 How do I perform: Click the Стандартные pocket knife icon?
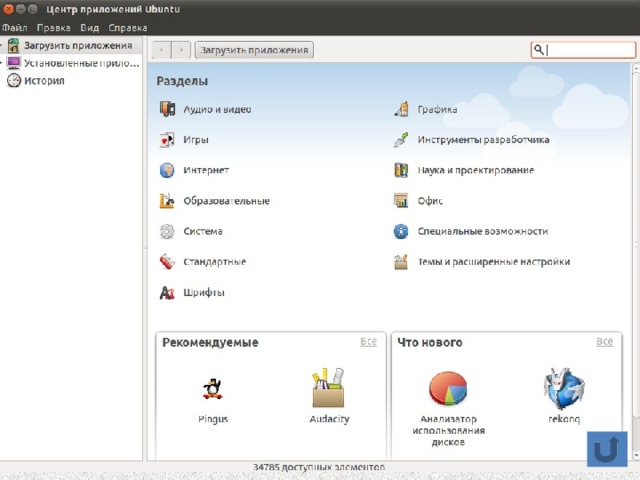167,262
